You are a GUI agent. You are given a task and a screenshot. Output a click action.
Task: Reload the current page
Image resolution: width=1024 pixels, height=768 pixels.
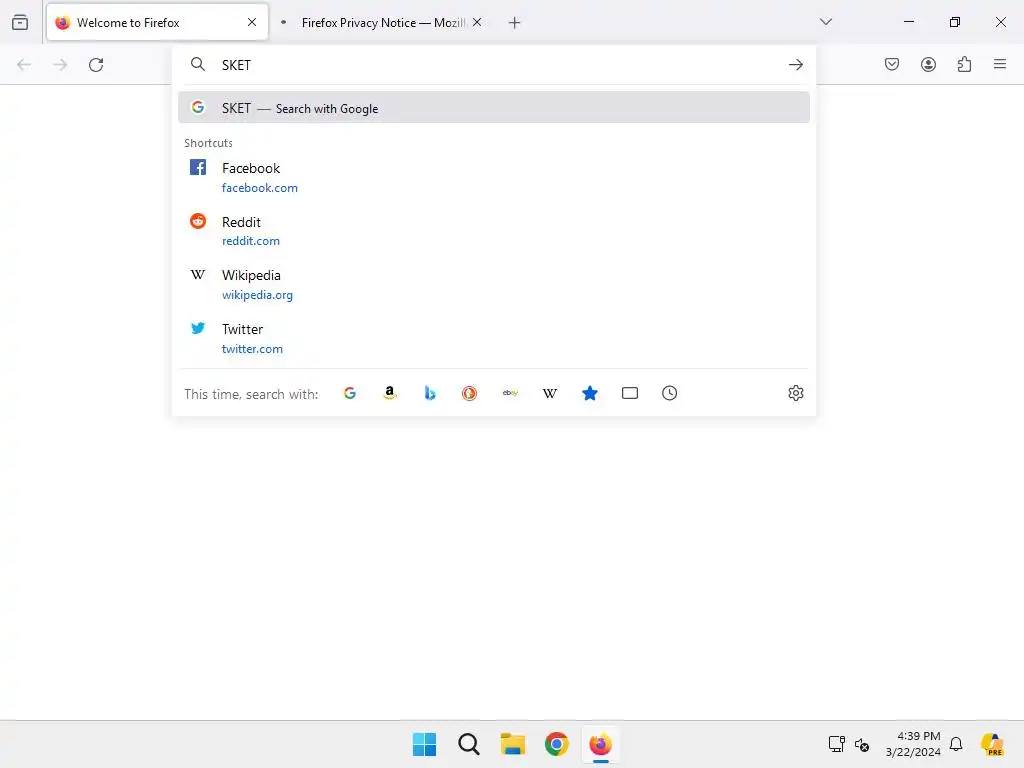96,65
